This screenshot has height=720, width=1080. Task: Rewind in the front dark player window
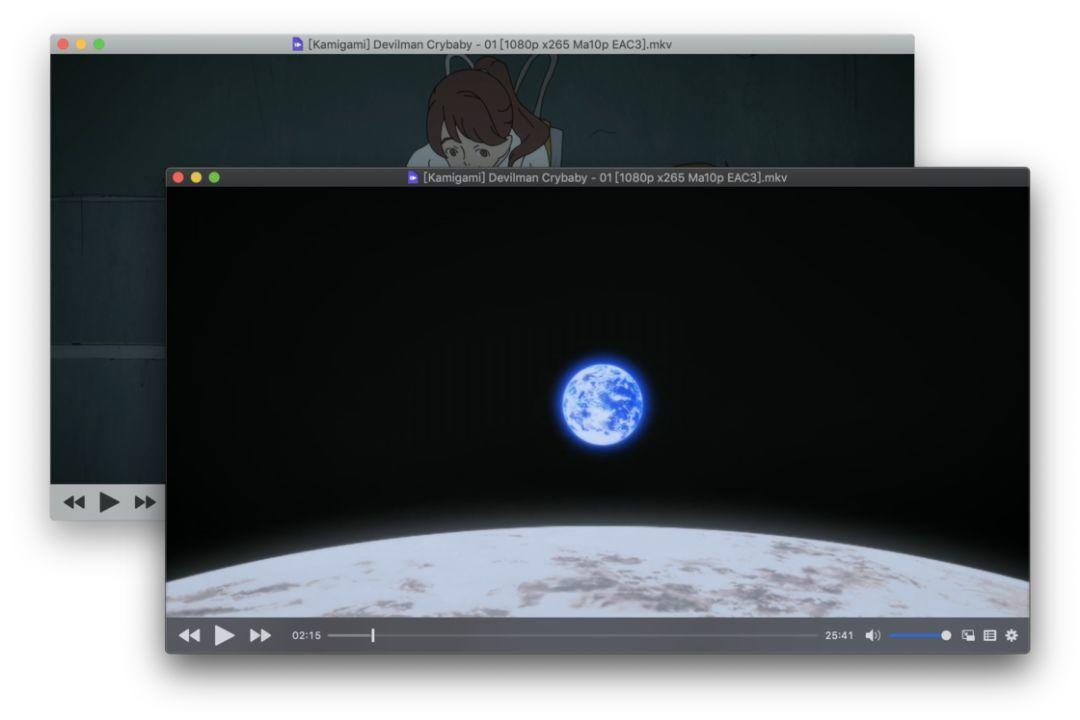pos(189,635)
